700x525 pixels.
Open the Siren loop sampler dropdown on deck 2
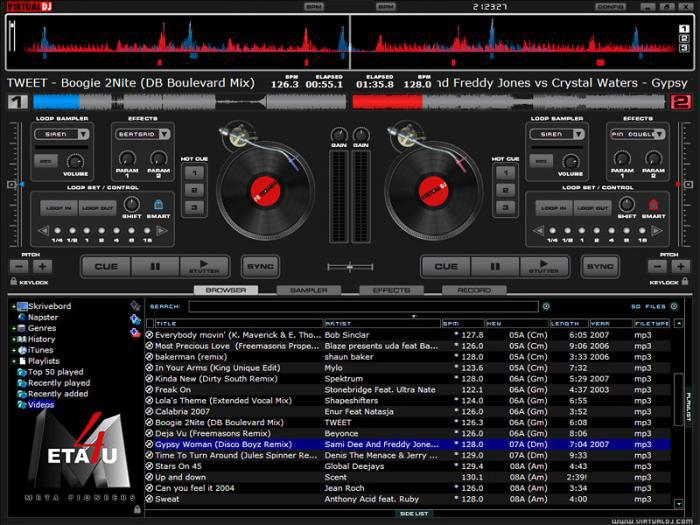click(579, 134)
